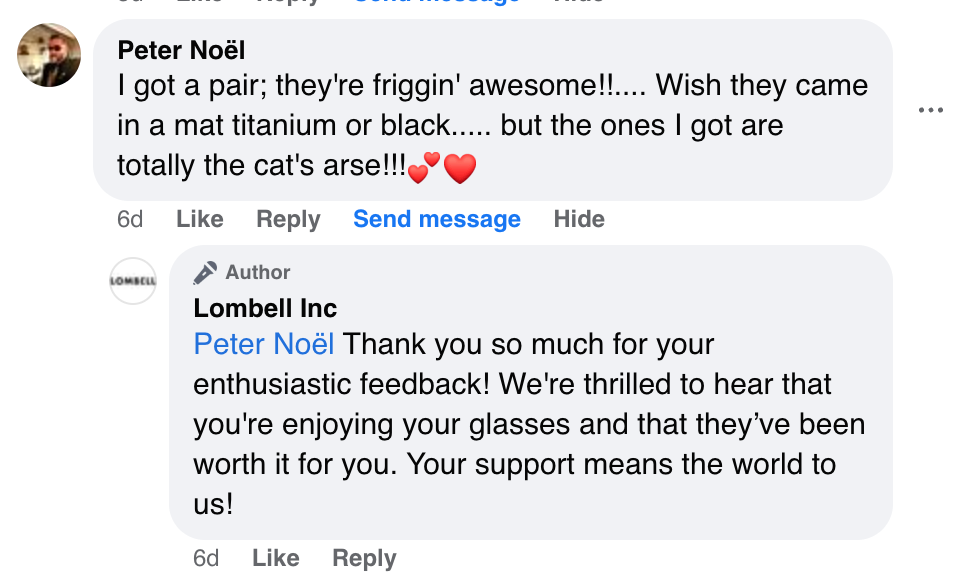This screenshot has height=582, width=956.
Task: Click the Author badge microphone icon
Action: [205, 272]
